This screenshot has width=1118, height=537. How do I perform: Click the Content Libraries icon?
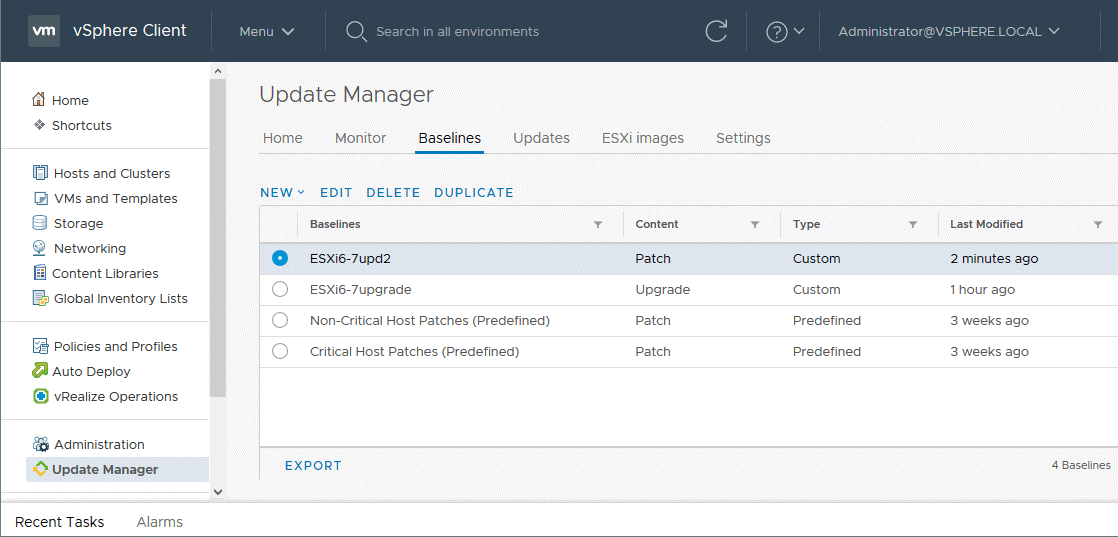(40, 273)
